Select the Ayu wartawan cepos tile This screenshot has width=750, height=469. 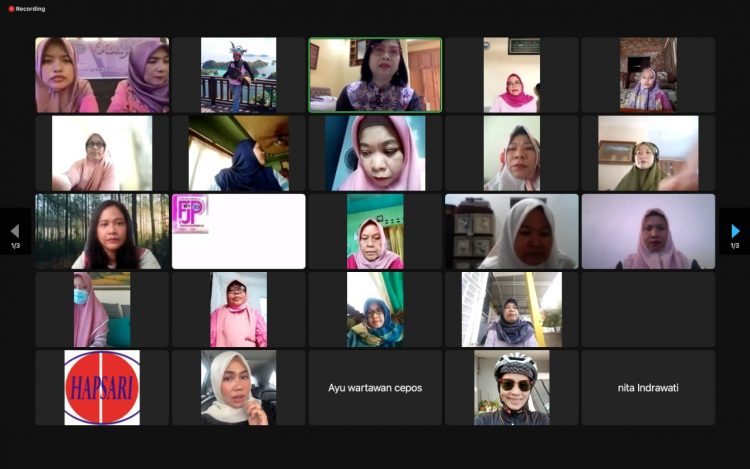click(x=375, y=387)
